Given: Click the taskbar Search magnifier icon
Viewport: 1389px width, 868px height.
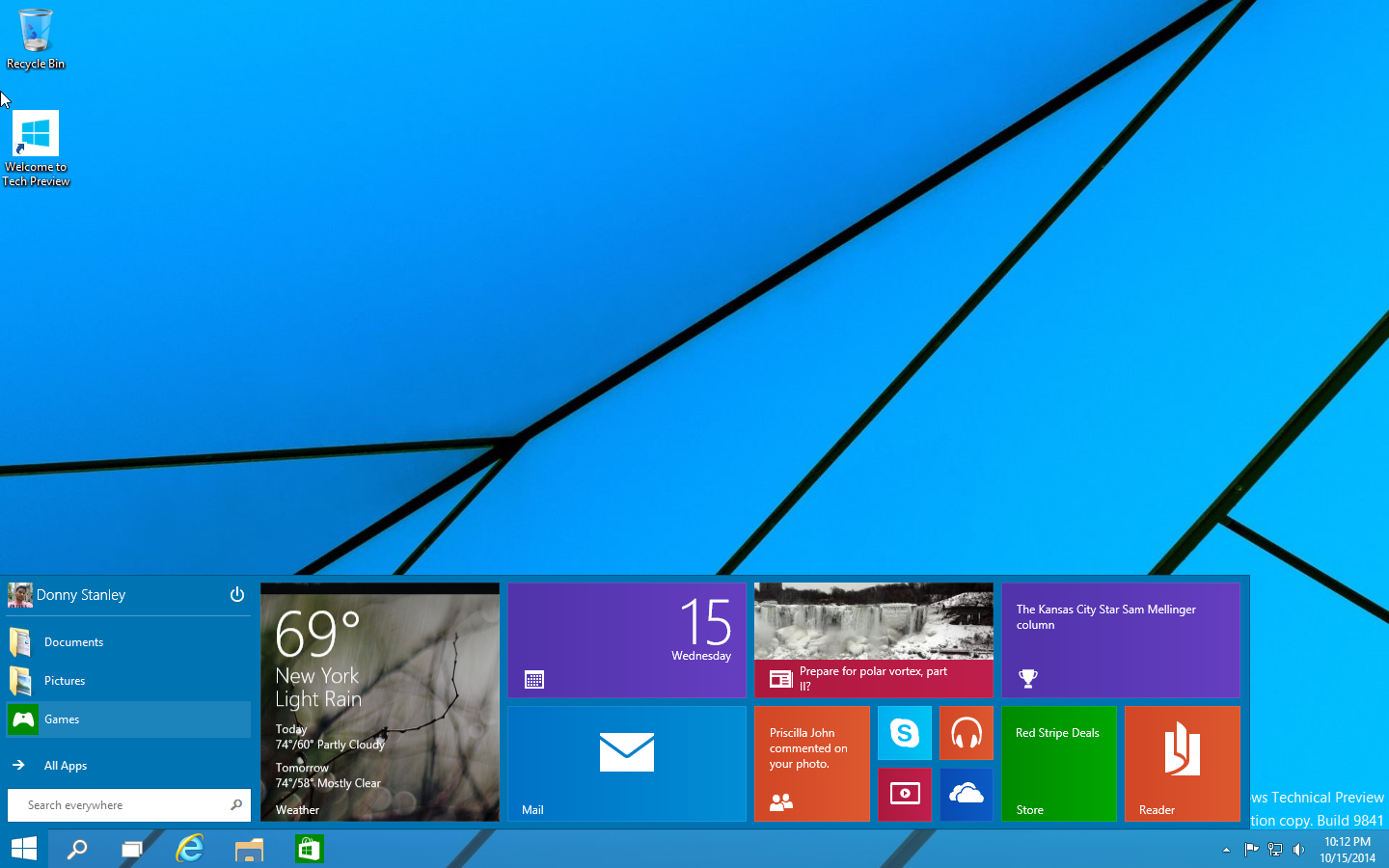Looking at the screenshot, I should tap(76, 849).
